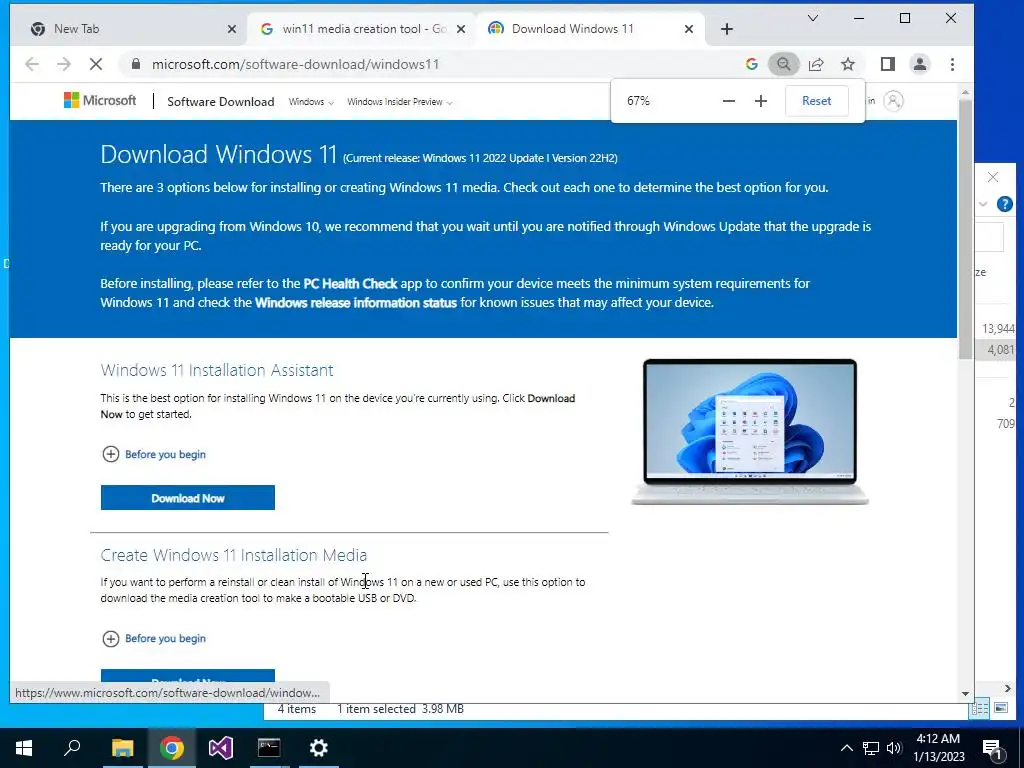This screenshot has height=768, width=1024.
Task: Click the Microsoft logo
Action: [100, 101]
